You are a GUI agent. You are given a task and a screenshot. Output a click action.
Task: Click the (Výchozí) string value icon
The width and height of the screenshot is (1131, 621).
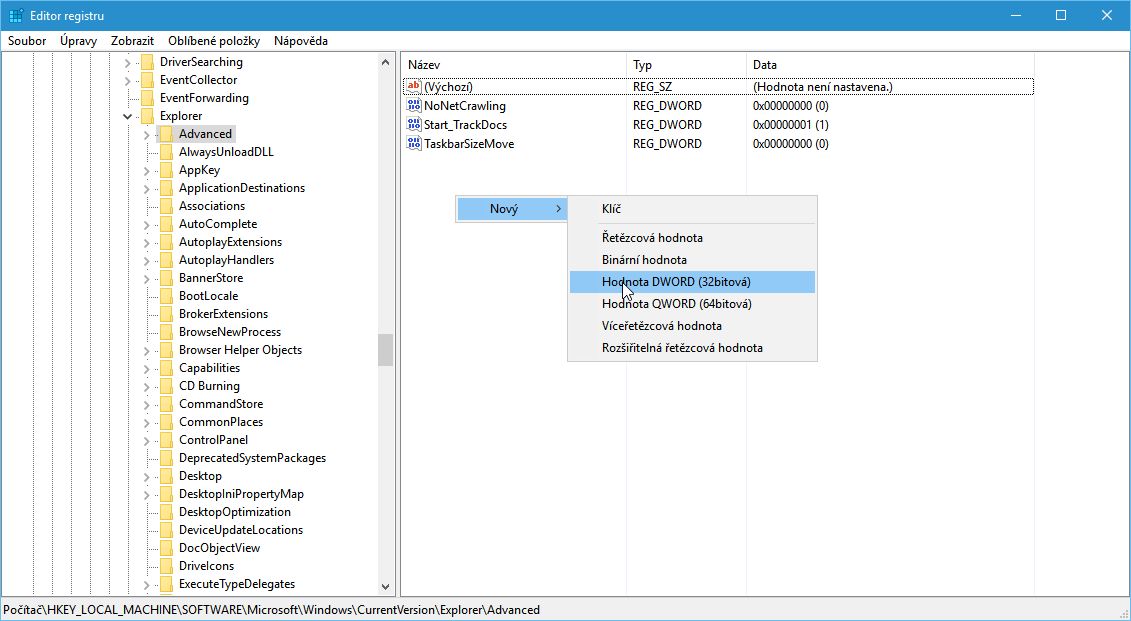tap(414, 87)
